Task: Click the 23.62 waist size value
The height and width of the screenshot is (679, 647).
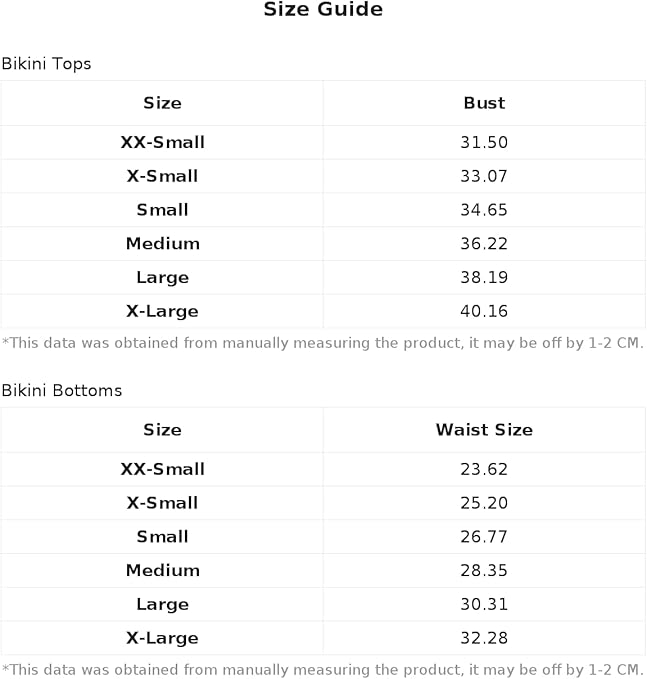Action: tap(484, 469)
